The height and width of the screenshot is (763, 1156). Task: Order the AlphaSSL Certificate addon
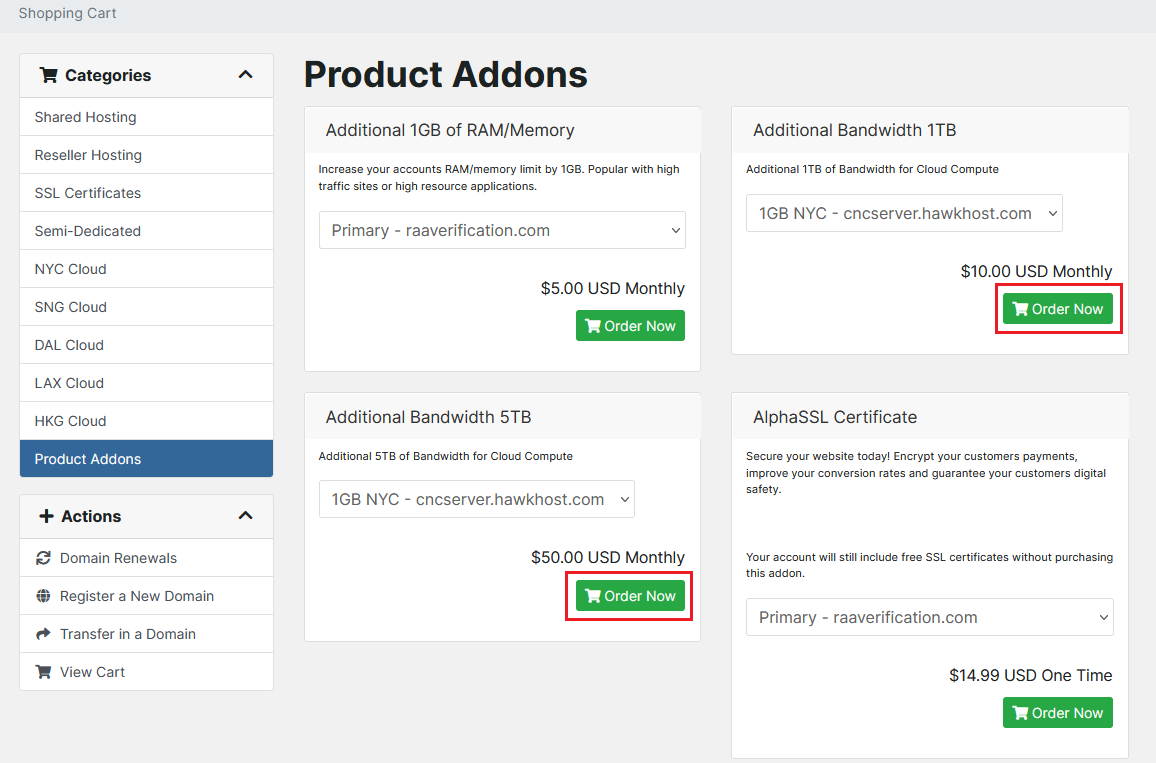point(1057,713)
